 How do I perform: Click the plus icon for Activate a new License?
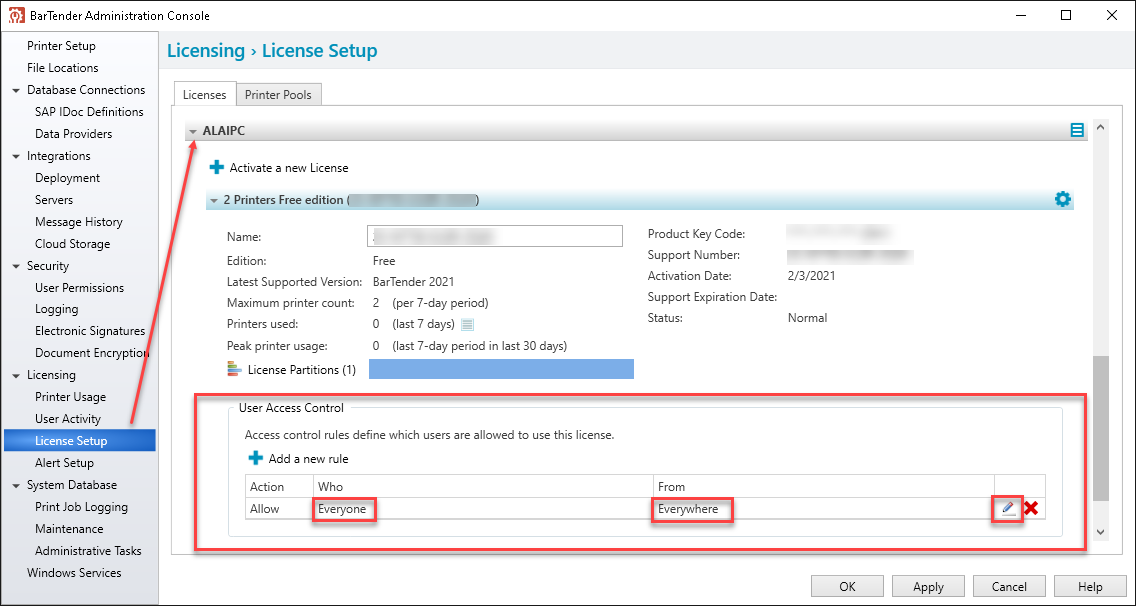(216, 167)
